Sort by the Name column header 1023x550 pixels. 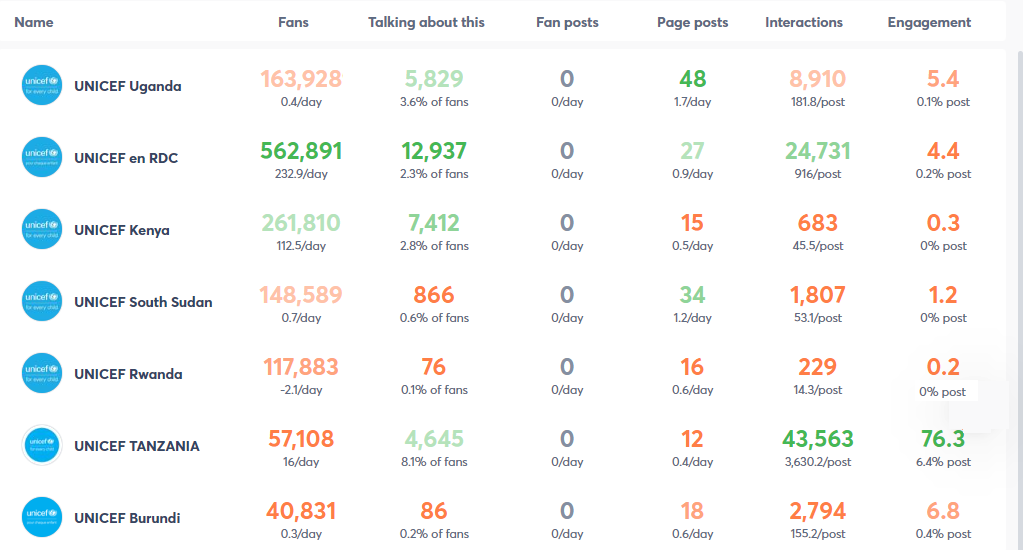coord(34,22)
